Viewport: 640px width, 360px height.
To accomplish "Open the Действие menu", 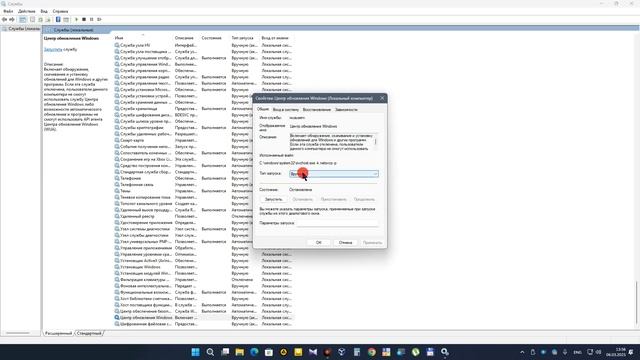I will click(27, 11).
